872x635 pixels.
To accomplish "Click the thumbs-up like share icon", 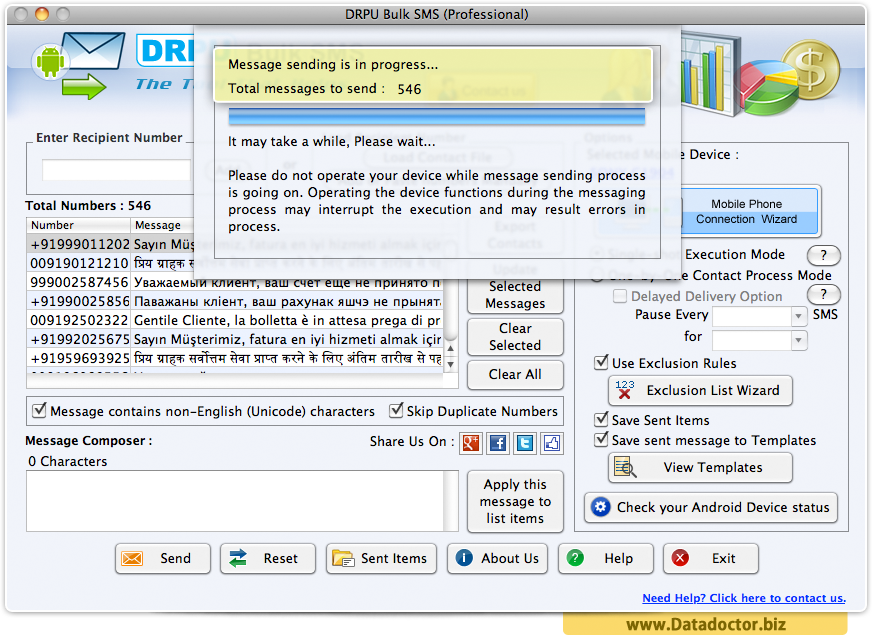I will (x=552, y=443).
